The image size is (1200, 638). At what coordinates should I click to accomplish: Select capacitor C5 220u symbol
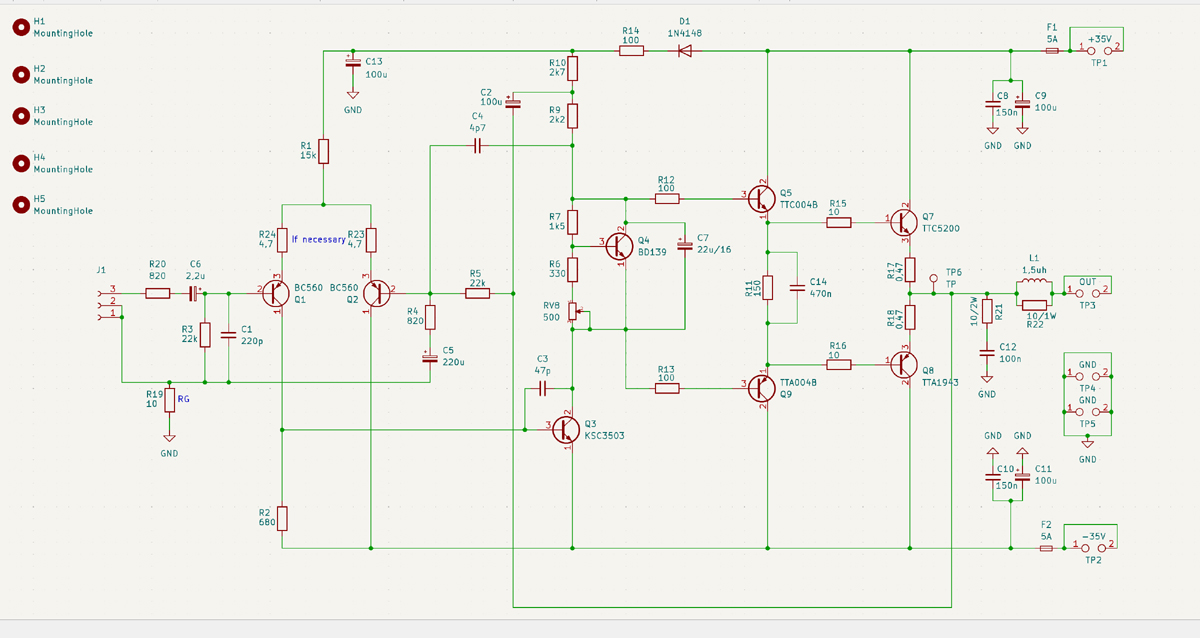tap(429, 358)
